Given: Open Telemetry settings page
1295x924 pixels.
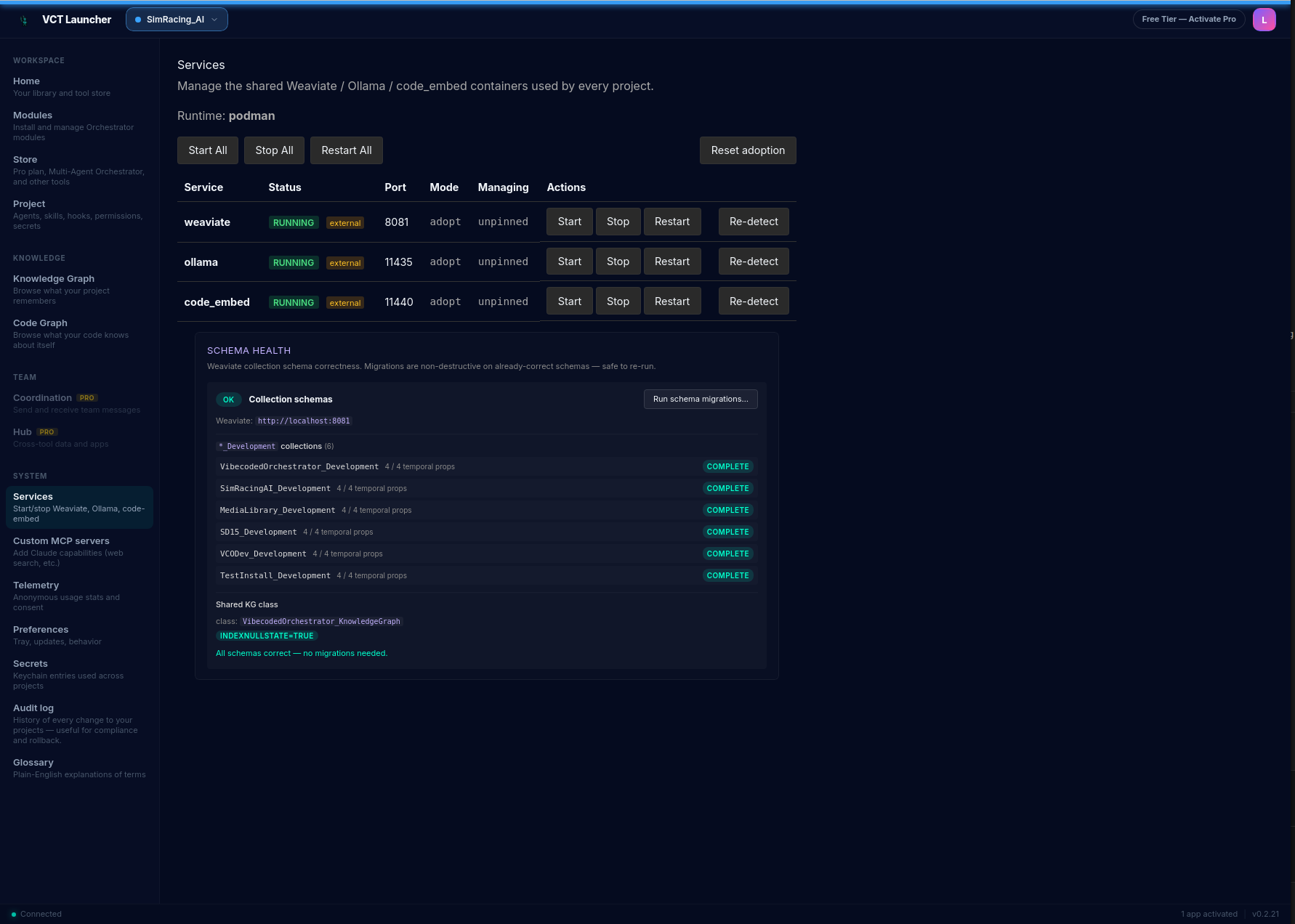Looking at the screenshot, I should (x=79, y=596).
